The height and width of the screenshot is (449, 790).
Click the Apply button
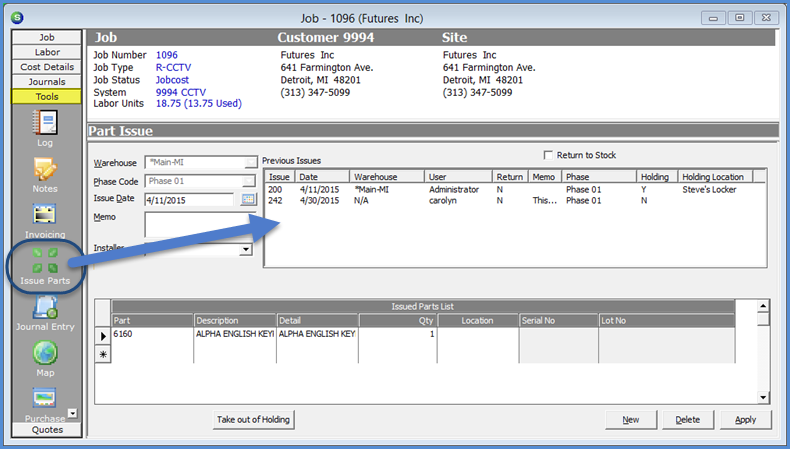[x=745, y=420]
